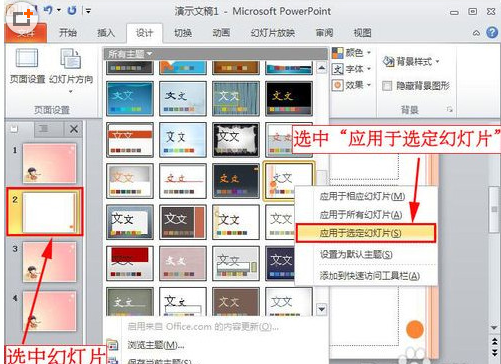Click the Redo icon in the quick access toolbar
Viewport: 501px width, 364px height.
pos(71,10)
